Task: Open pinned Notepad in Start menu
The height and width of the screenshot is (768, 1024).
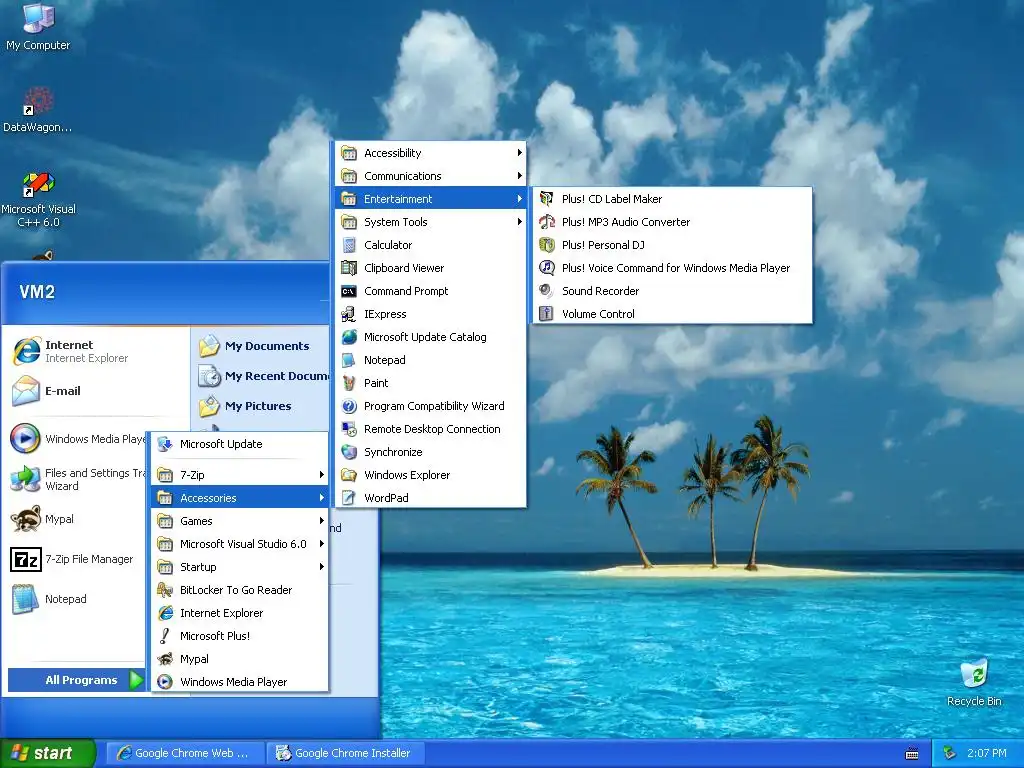Action: click(77, 599)
